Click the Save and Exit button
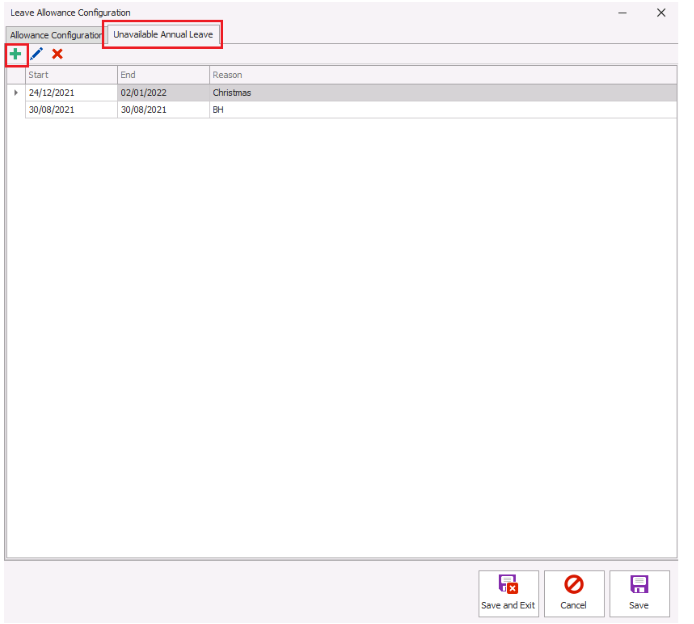This screenshot has height=624, width=694. point(508,594)
